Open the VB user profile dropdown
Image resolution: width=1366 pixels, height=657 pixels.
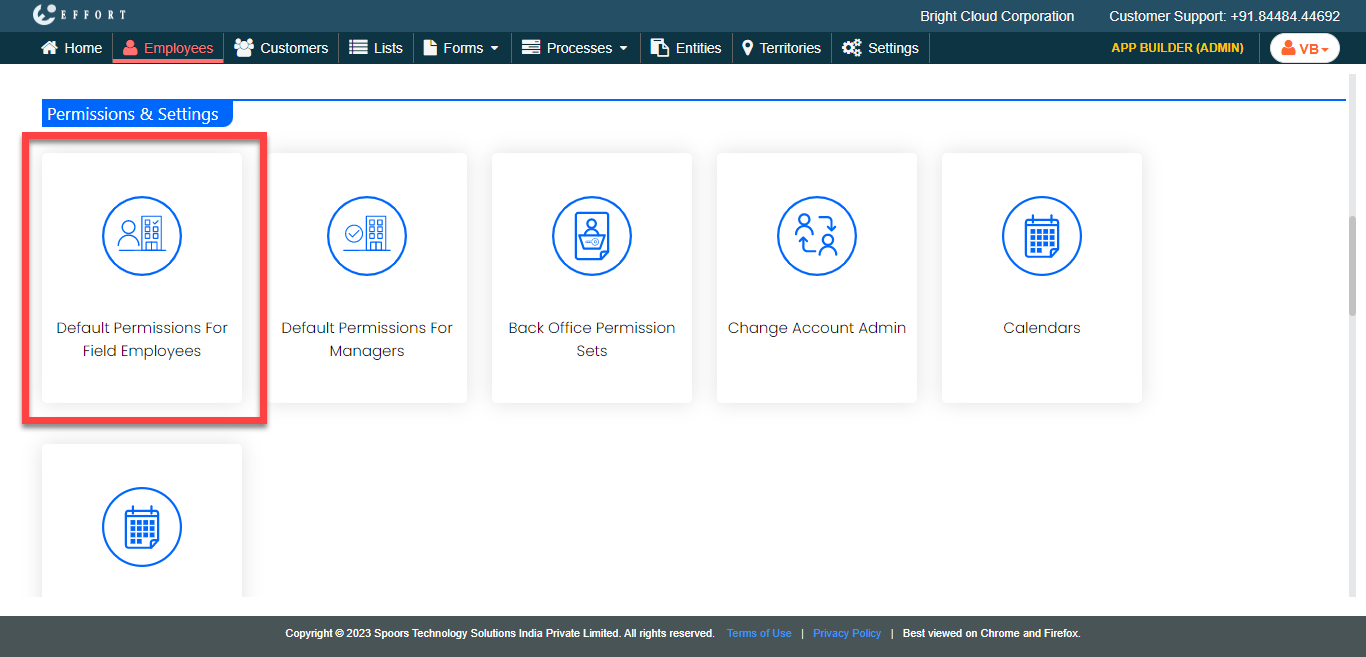1304,48
